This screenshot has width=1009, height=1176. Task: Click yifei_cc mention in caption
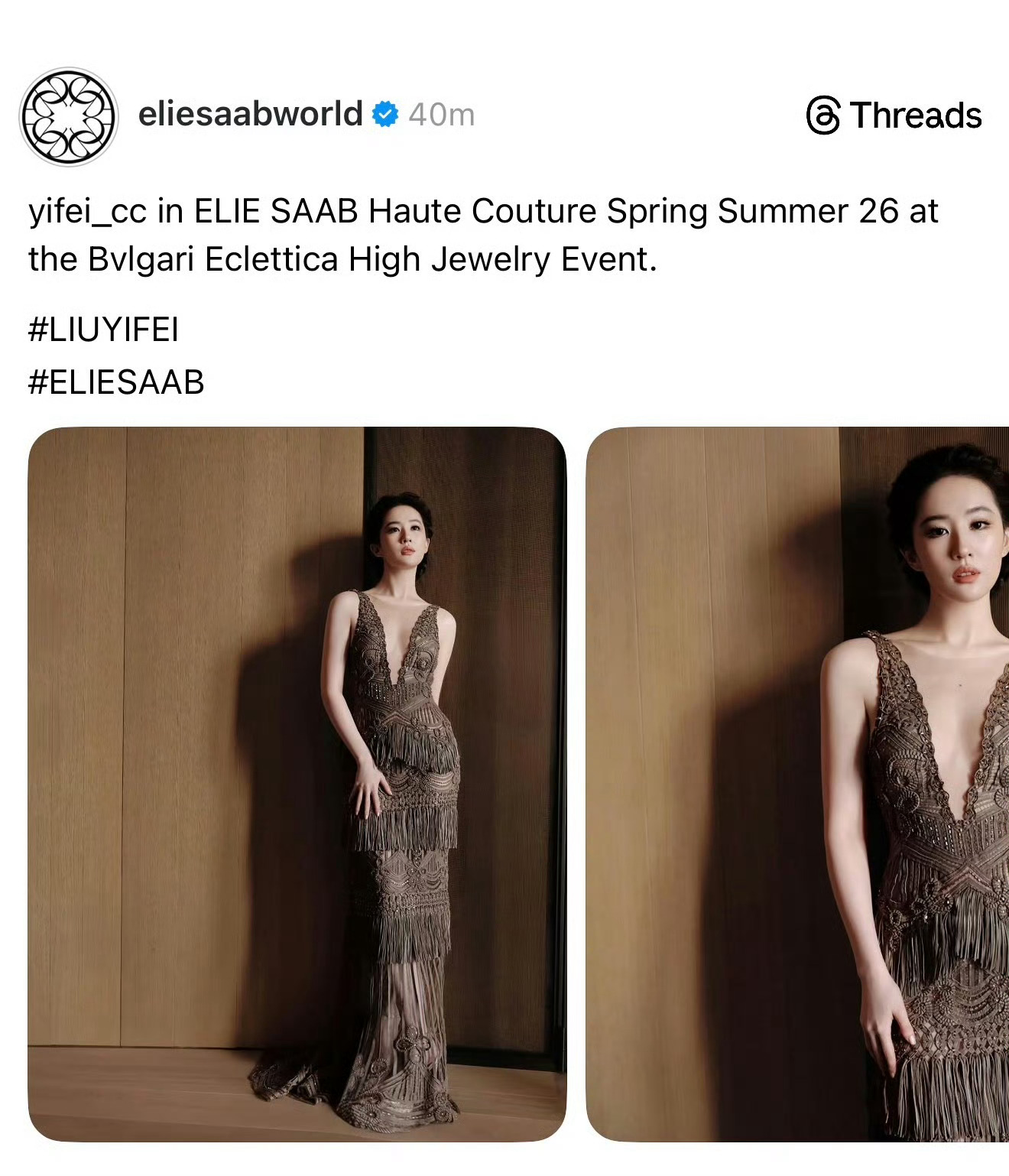pos(87,212)
